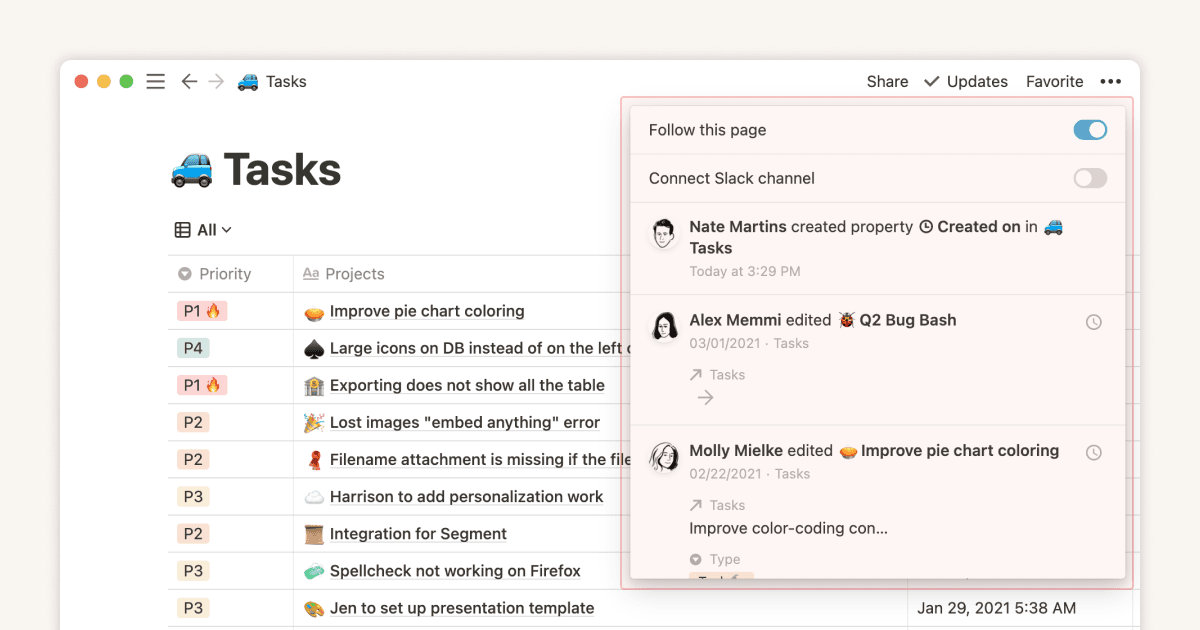Click Updates in the top bar
Viewport: 1200px width, 630px height.
pyautogui.click(x=976, y=81)
